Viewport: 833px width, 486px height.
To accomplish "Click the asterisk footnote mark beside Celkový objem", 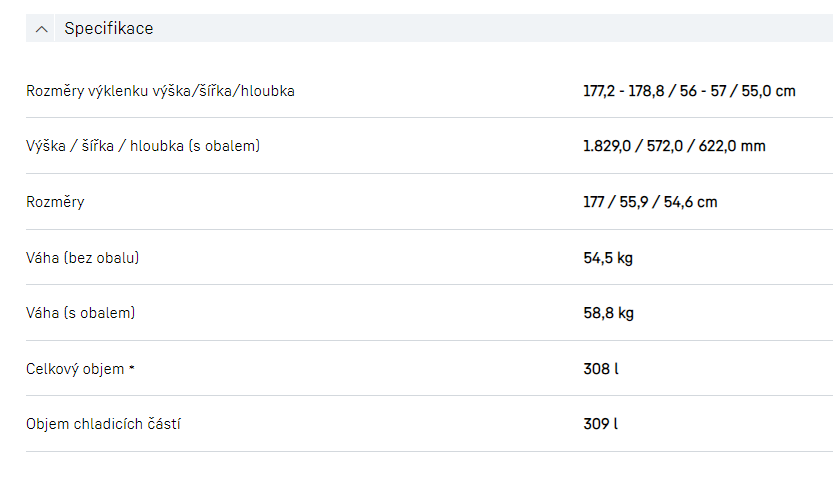I will [x=132, y=367].
